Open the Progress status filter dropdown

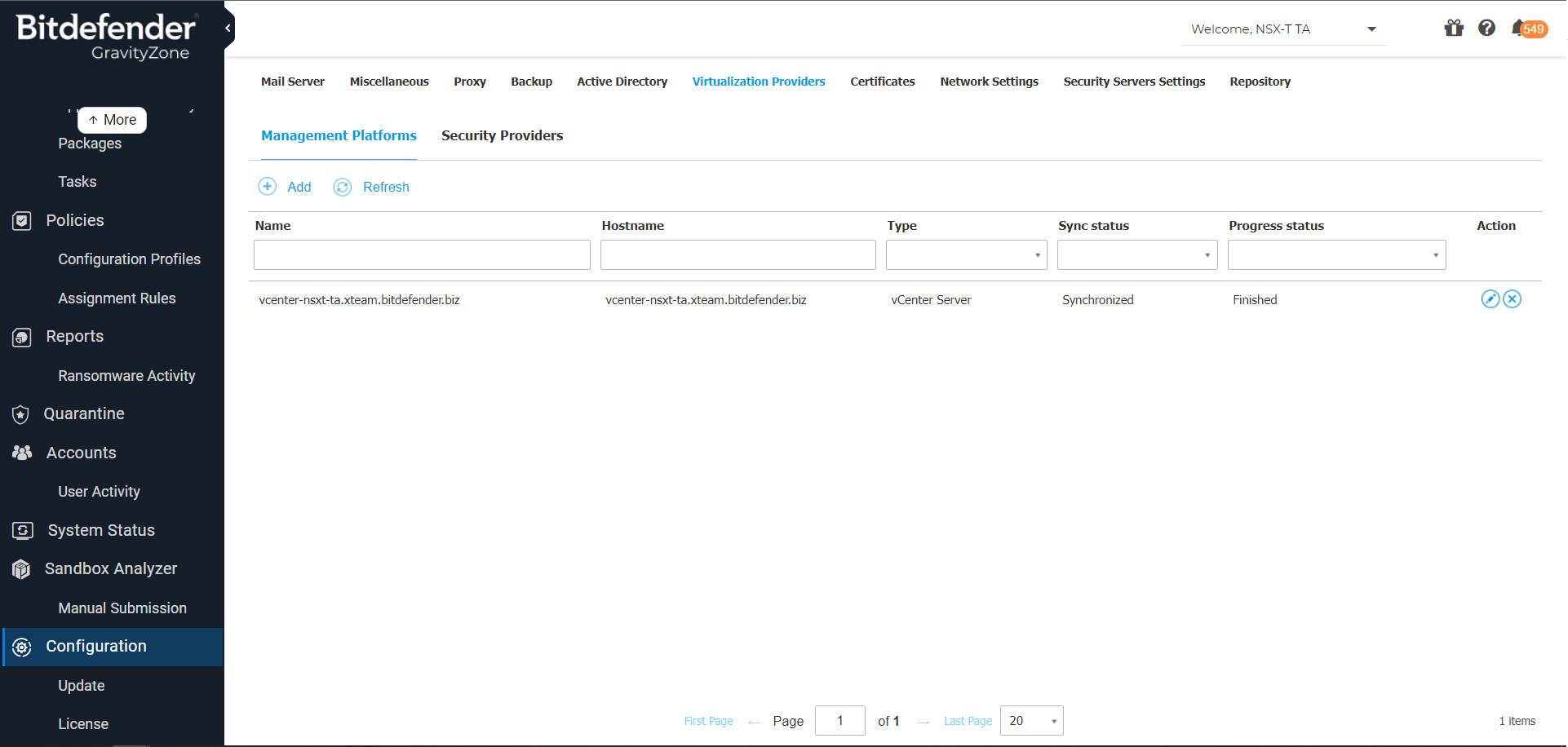point(1336,255)
